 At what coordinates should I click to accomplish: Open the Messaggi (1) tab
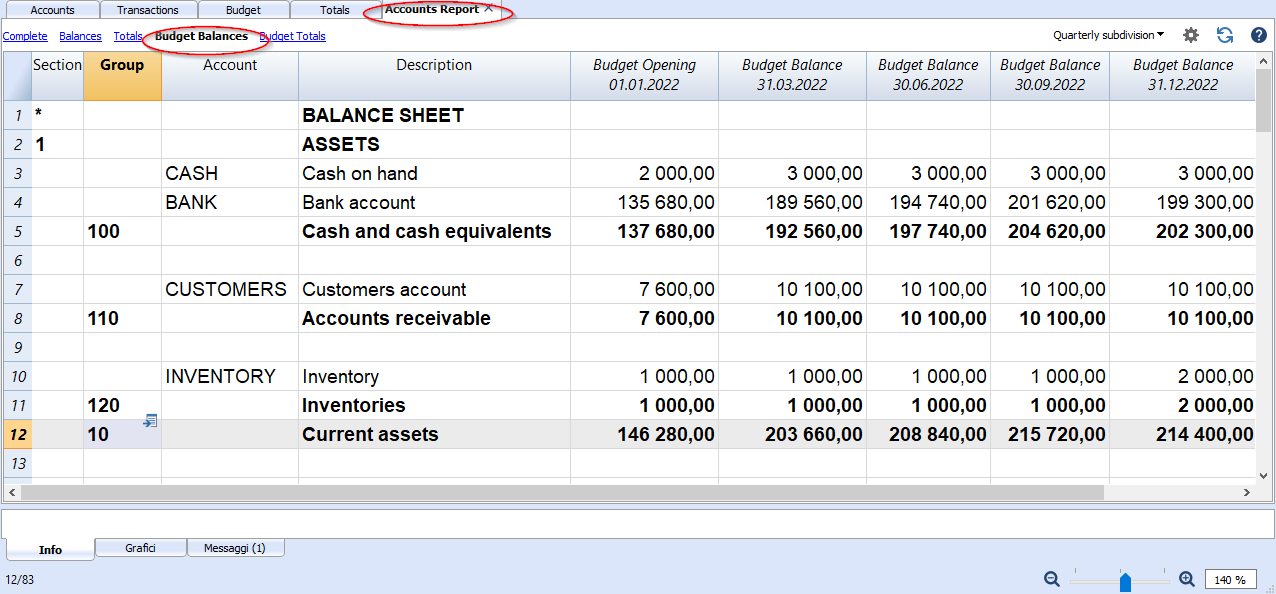coord(234,548)
